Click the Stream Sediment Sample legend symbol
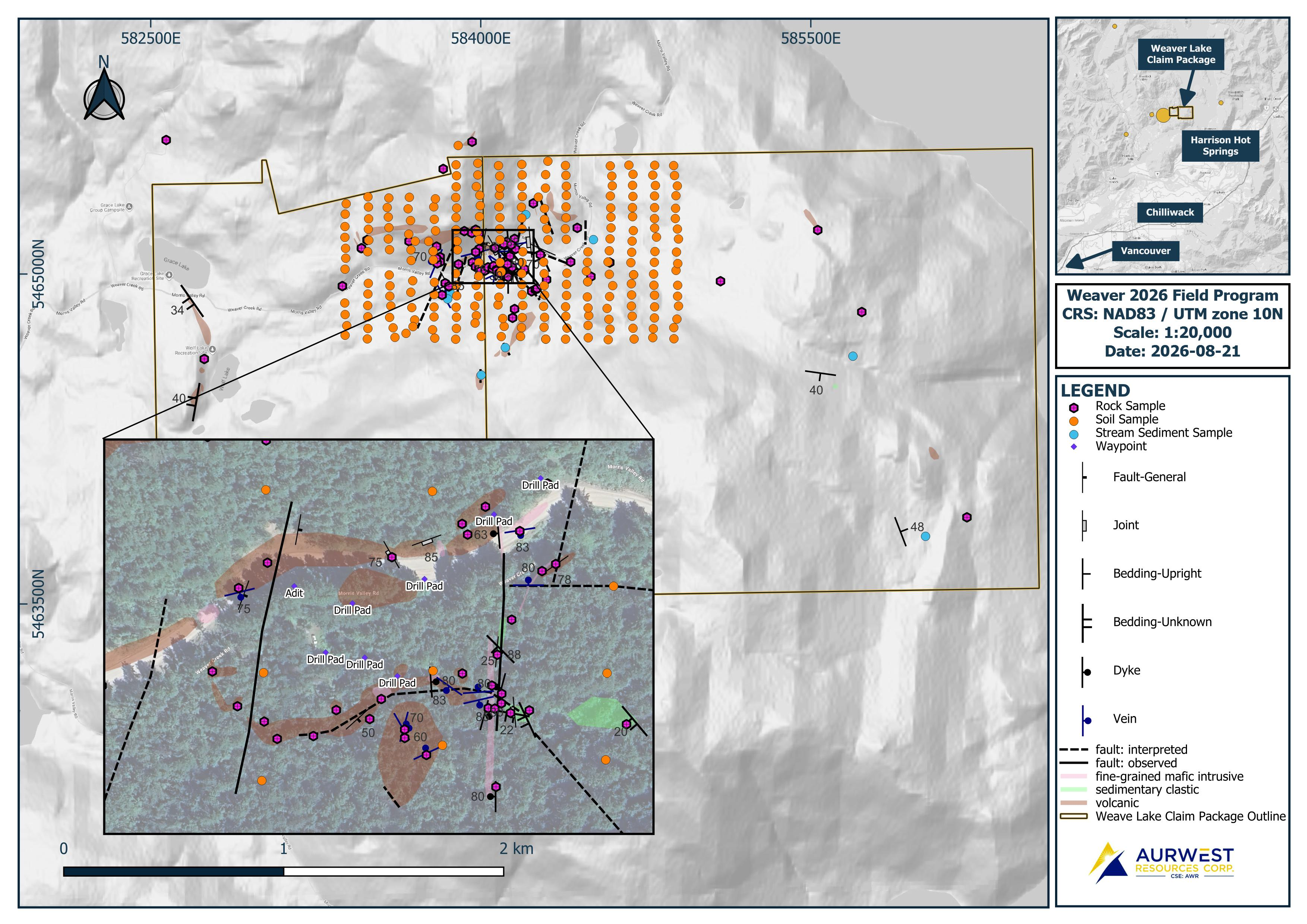1307x924 pixels. [x=1074, y=434]
